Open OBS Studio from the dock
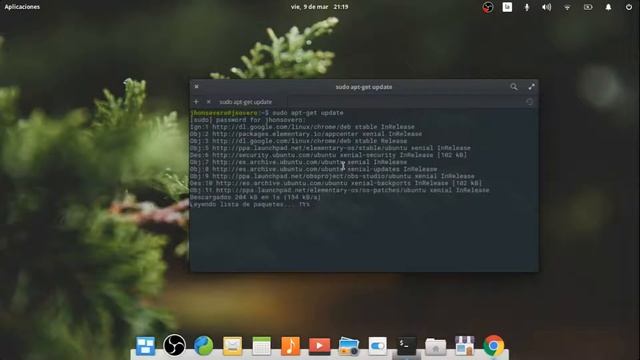The width and height of the screenshot is (640, 360). (x=174, y=346)
